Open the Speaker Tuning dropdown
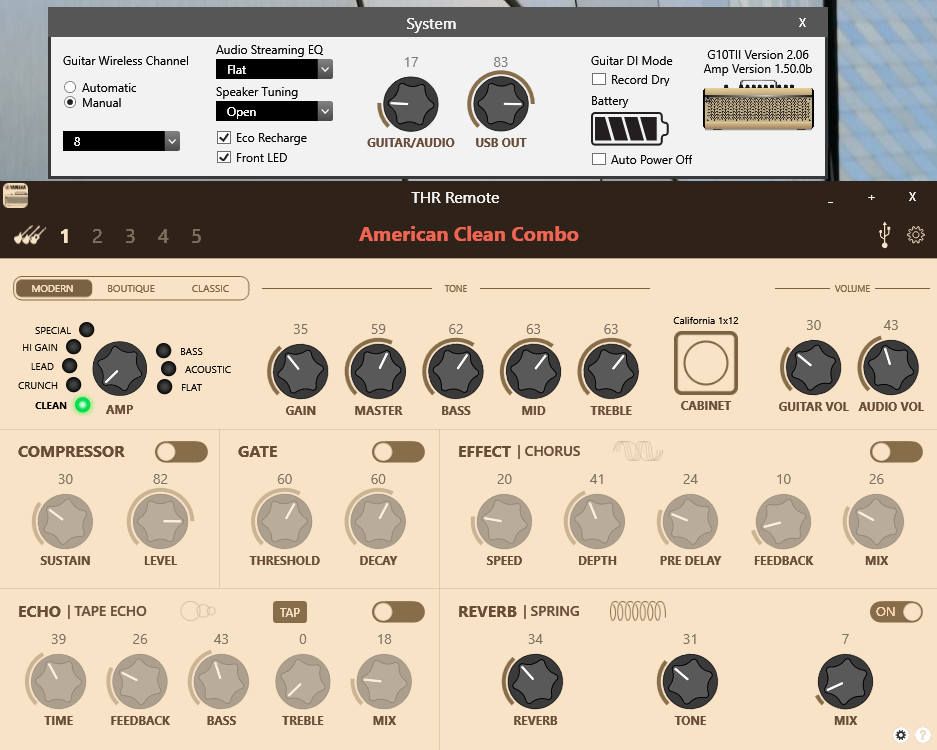This screenshot has width=937, height=750. pyautogui.click(x=274, y=111)
